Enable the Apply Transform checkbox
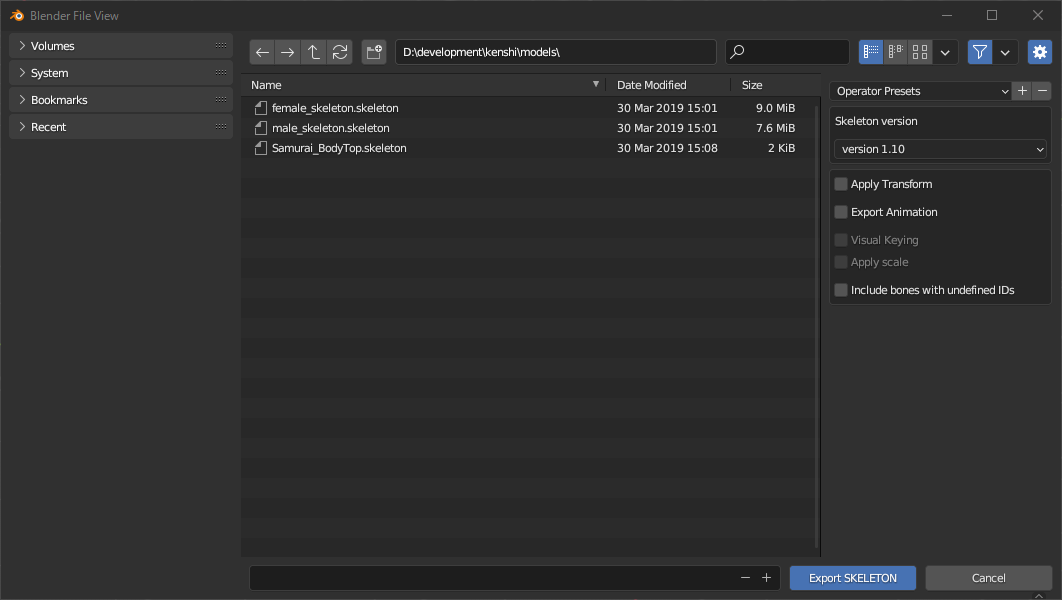 point(841,184)
